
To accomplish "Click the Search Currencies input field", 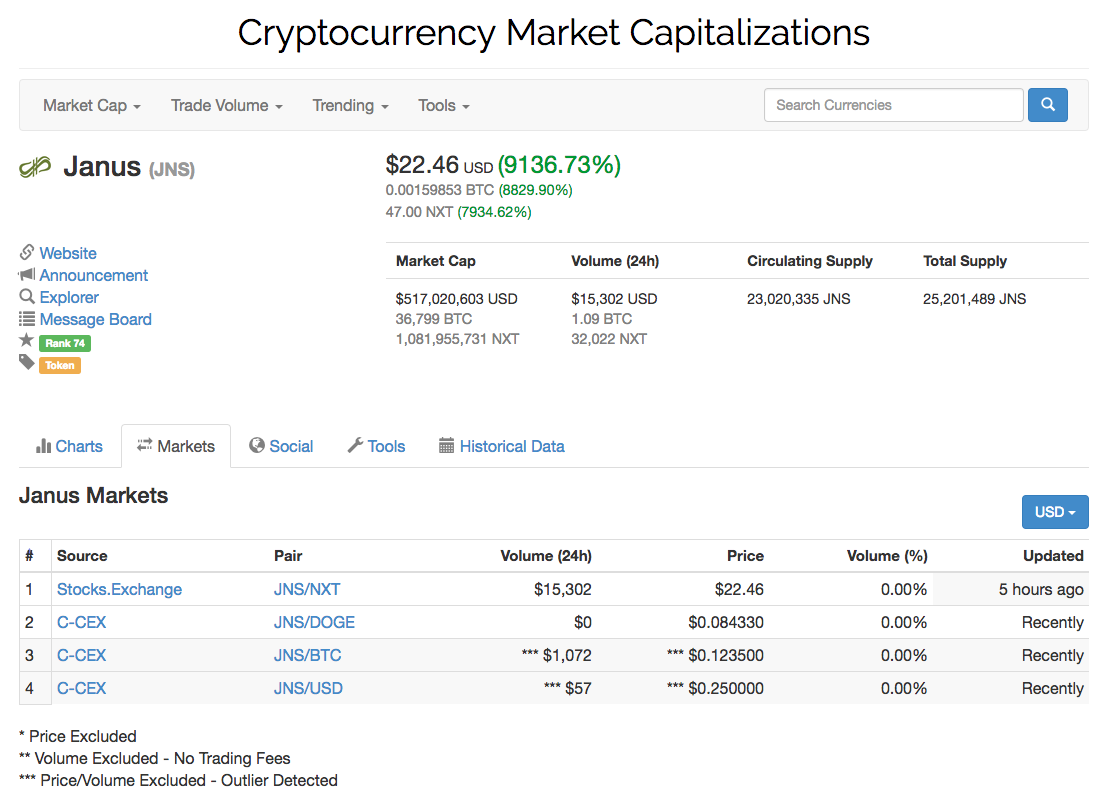I will click(x=893, y=105).
